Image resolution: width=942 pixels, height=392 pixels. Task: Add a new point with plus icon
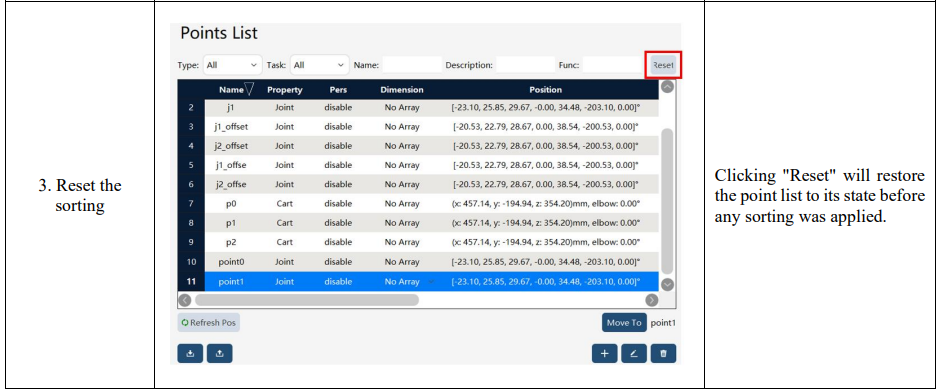click(604, 354)
